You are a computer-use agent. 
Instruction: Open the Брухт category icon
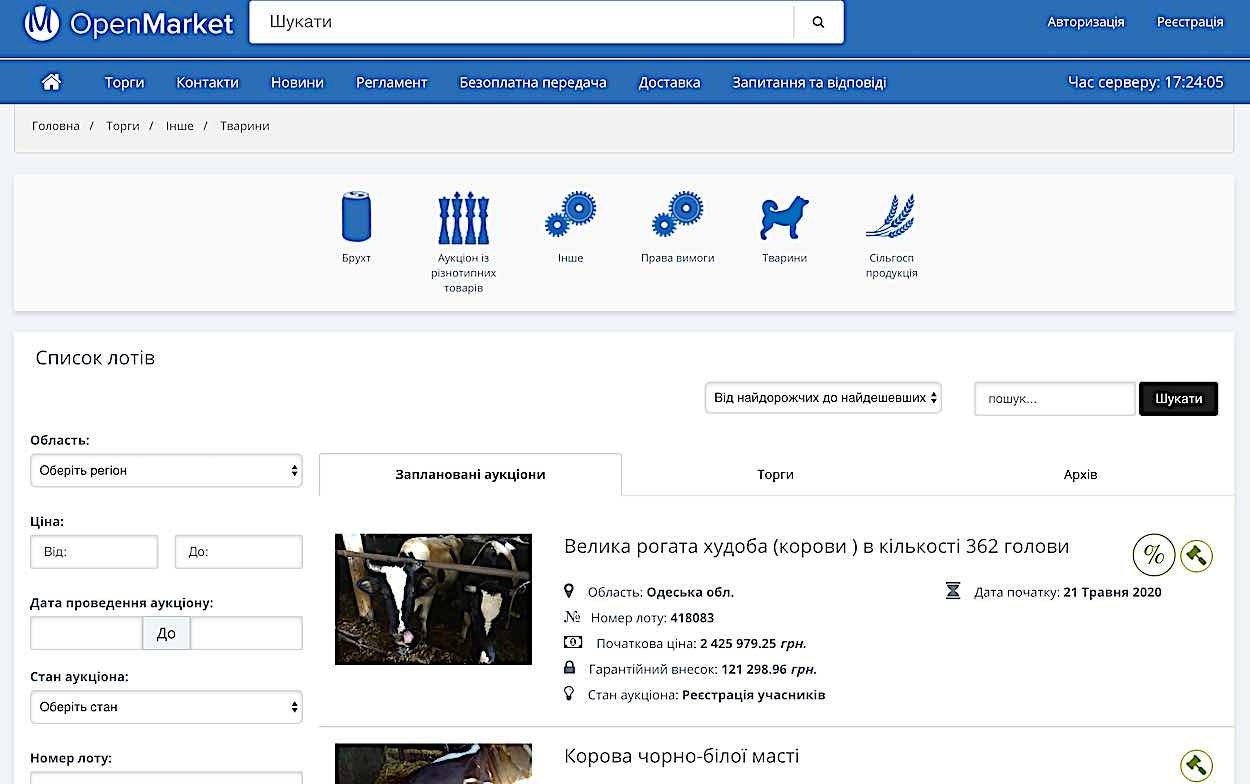pyautogui.click(x=356, y=217)
